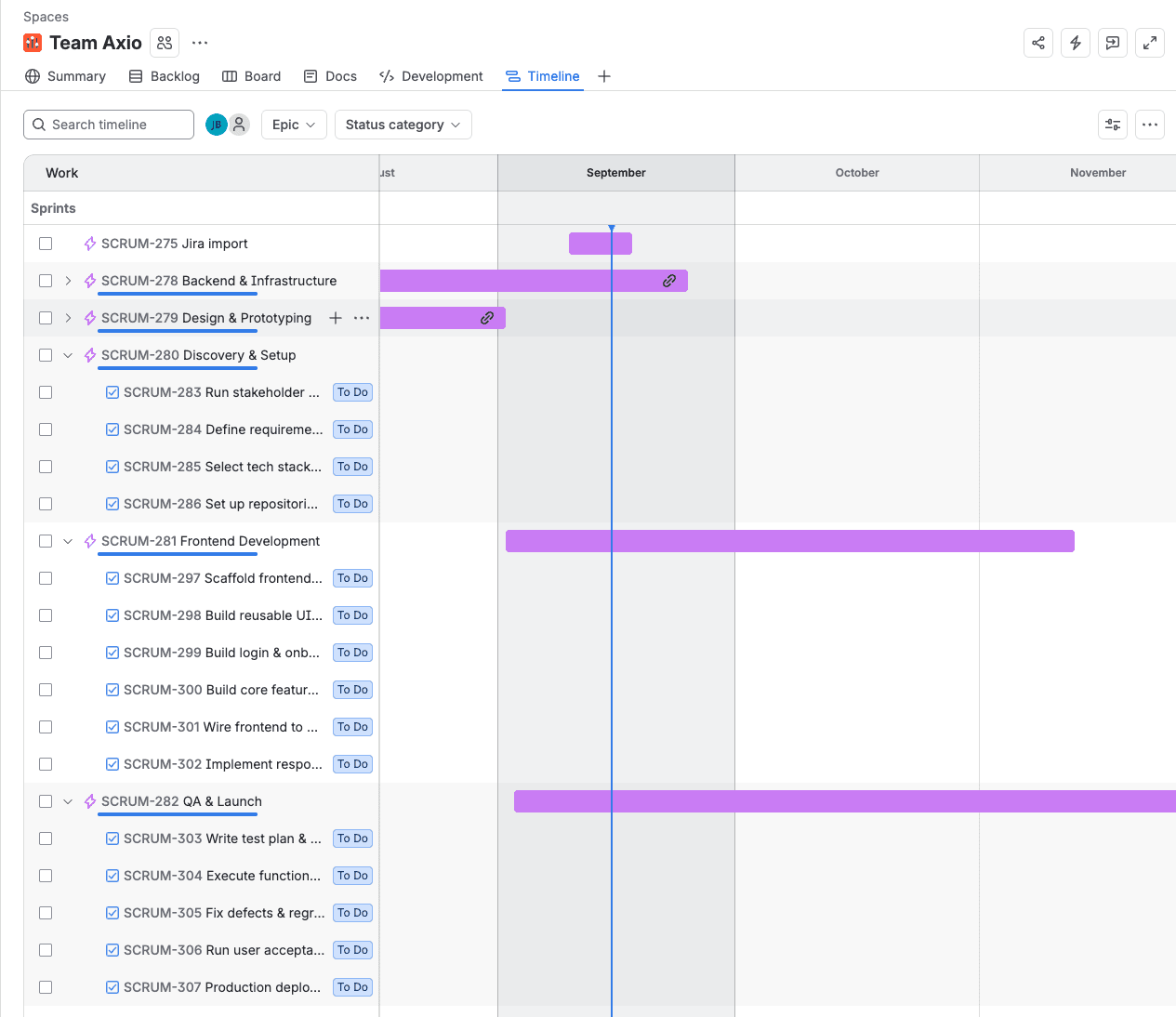The image size is (1176, 1017).
Task: Expand the SCRUM-279 Design & Prototyping epic
Action: (68, 318)
